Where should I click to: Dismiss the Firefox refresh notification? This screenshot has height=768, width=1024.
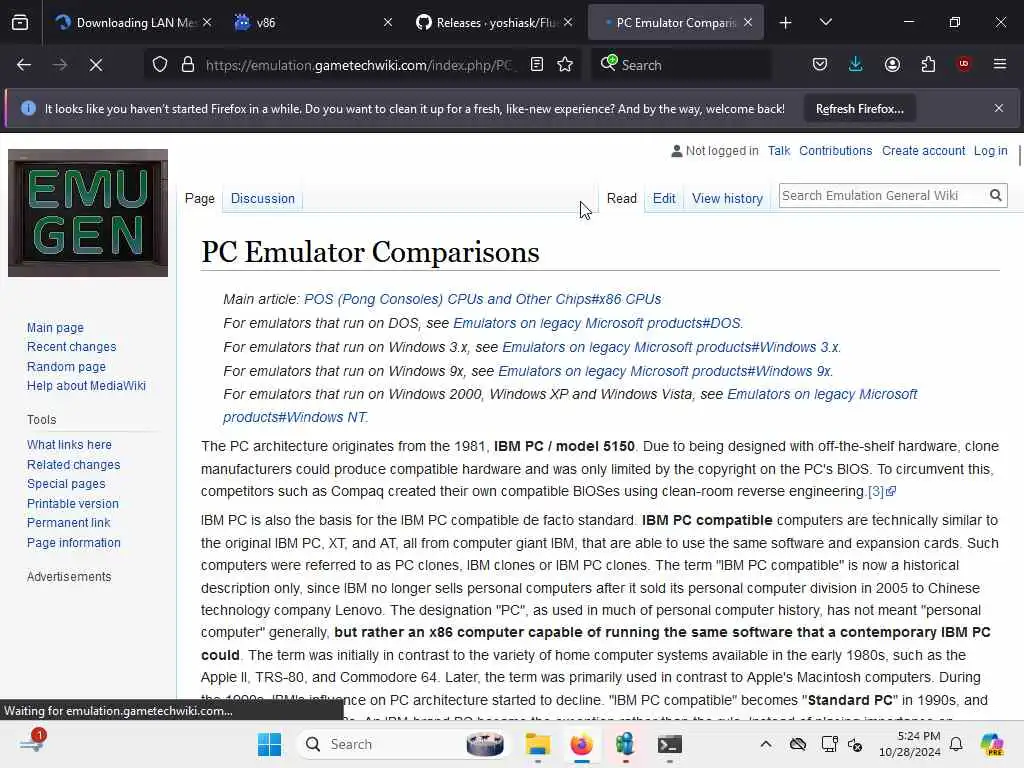[x=999, y=108]
